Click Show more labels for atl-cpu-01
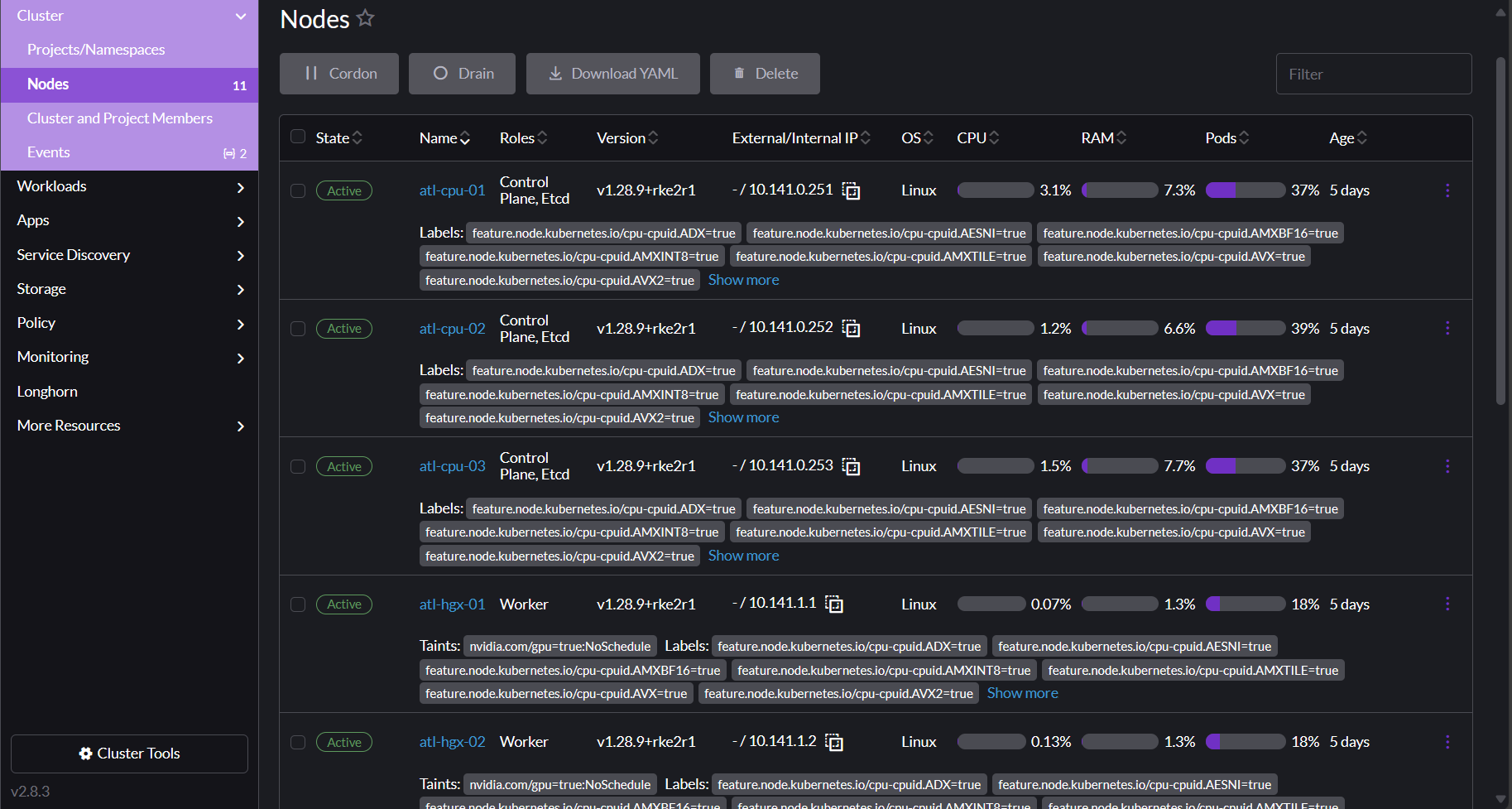Viewport: 1512px width, 809px height. click(x=742, y=279)
